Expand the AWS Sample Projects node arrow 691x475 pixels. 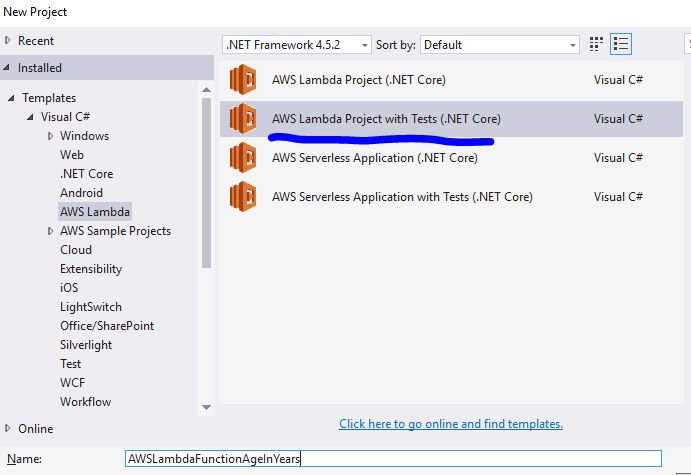point(50,231)
